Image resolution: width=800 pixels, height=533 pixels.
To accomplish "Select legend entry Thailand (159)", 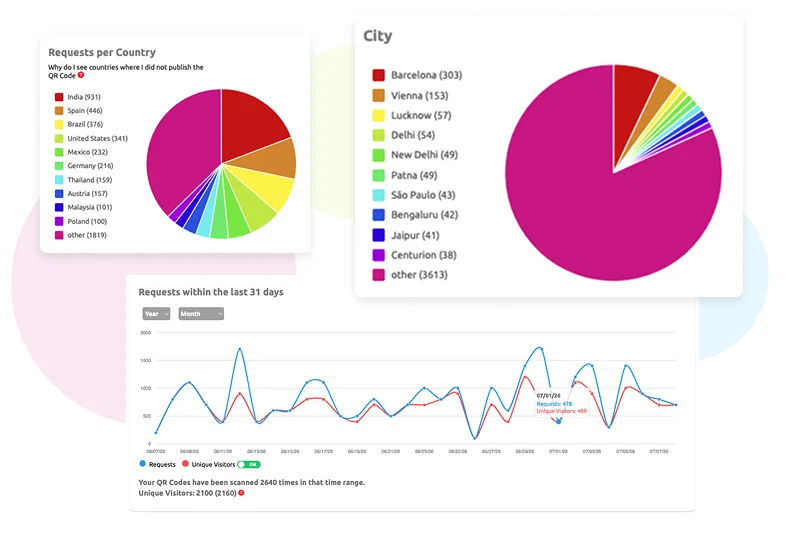I will [84, 180].
